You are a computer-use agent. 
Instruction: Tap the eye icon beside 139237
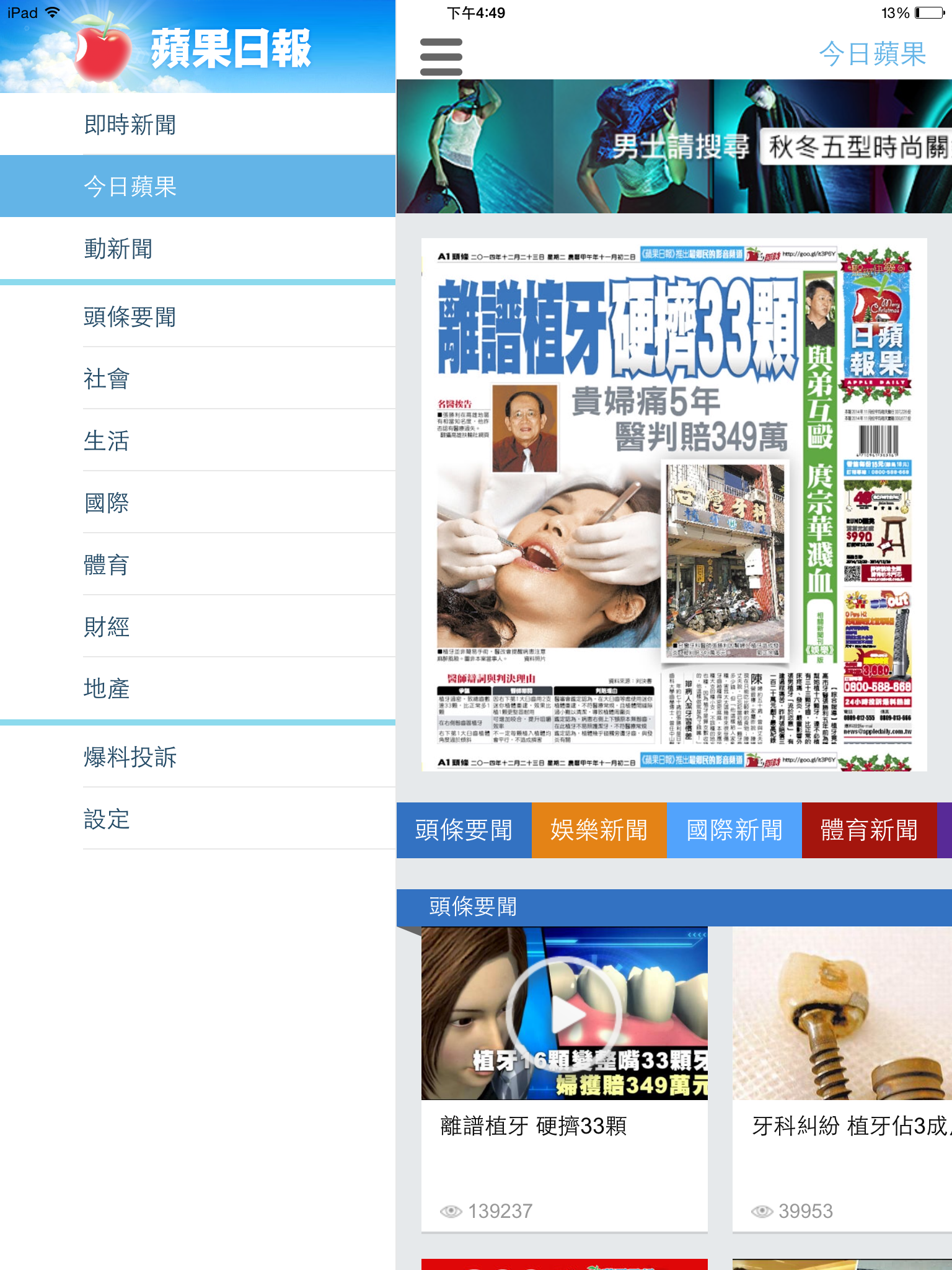451,1211
